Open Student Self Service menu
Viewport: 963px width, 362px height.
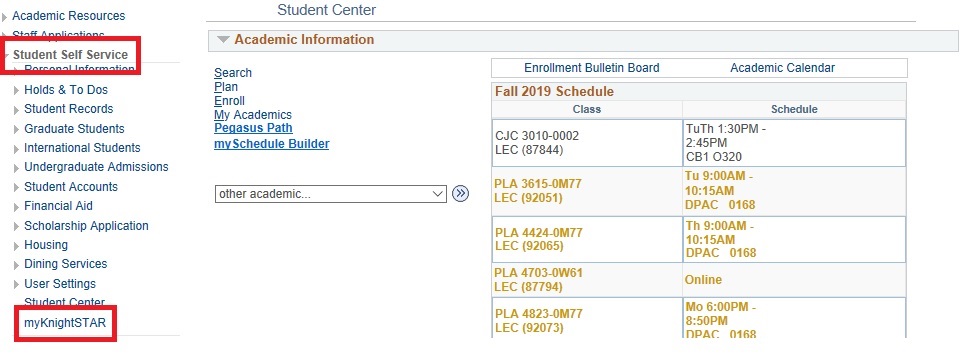[x=70, y=55]
